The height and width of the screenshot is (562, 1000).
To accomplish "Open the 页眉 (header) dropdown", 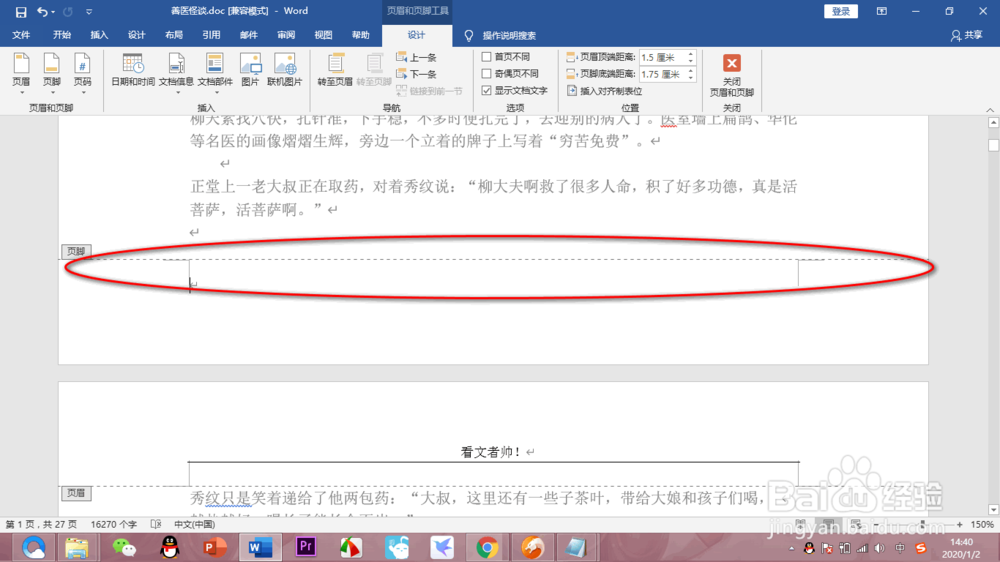I will point(21,74).
